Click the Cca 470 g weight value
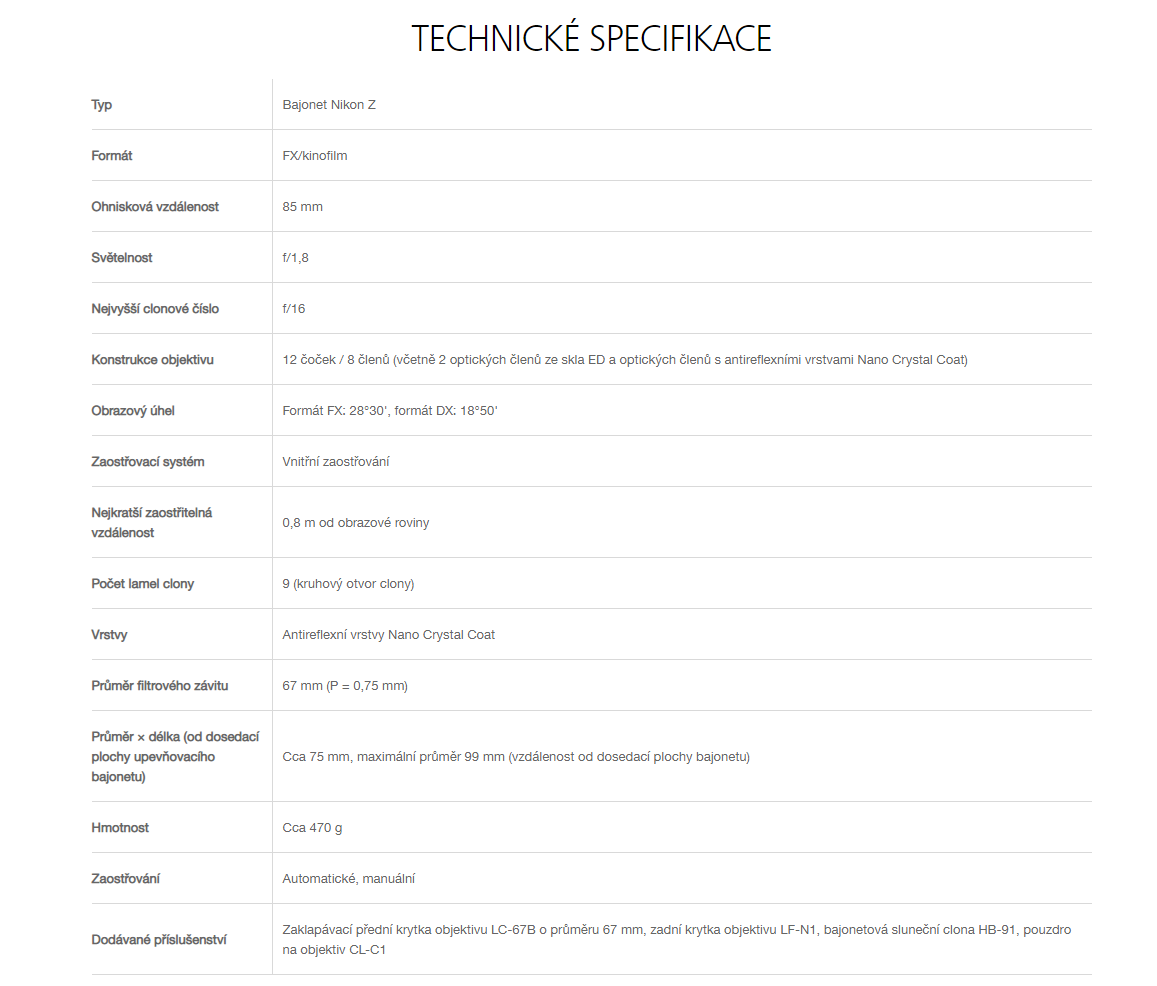The width and height of the screenshot is (1157, 986). (312, 828)
